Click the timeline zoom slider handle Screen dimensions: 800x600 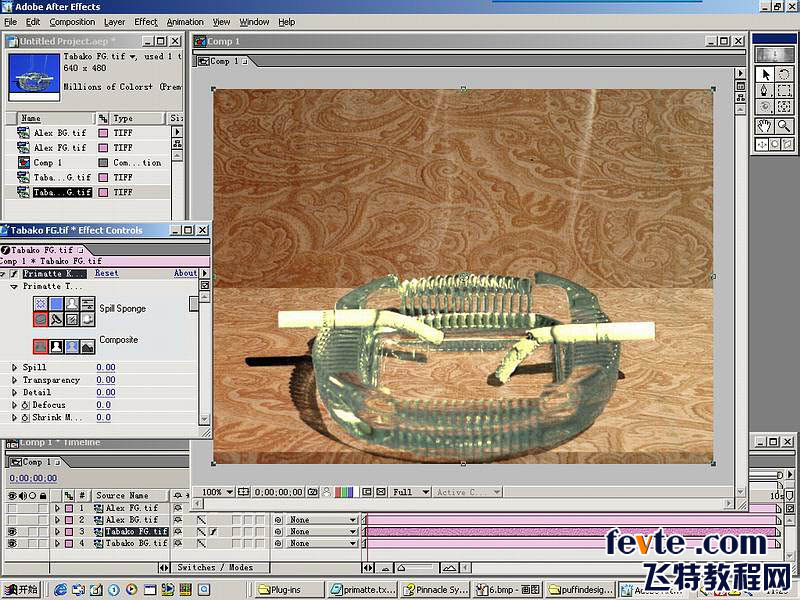402,567
